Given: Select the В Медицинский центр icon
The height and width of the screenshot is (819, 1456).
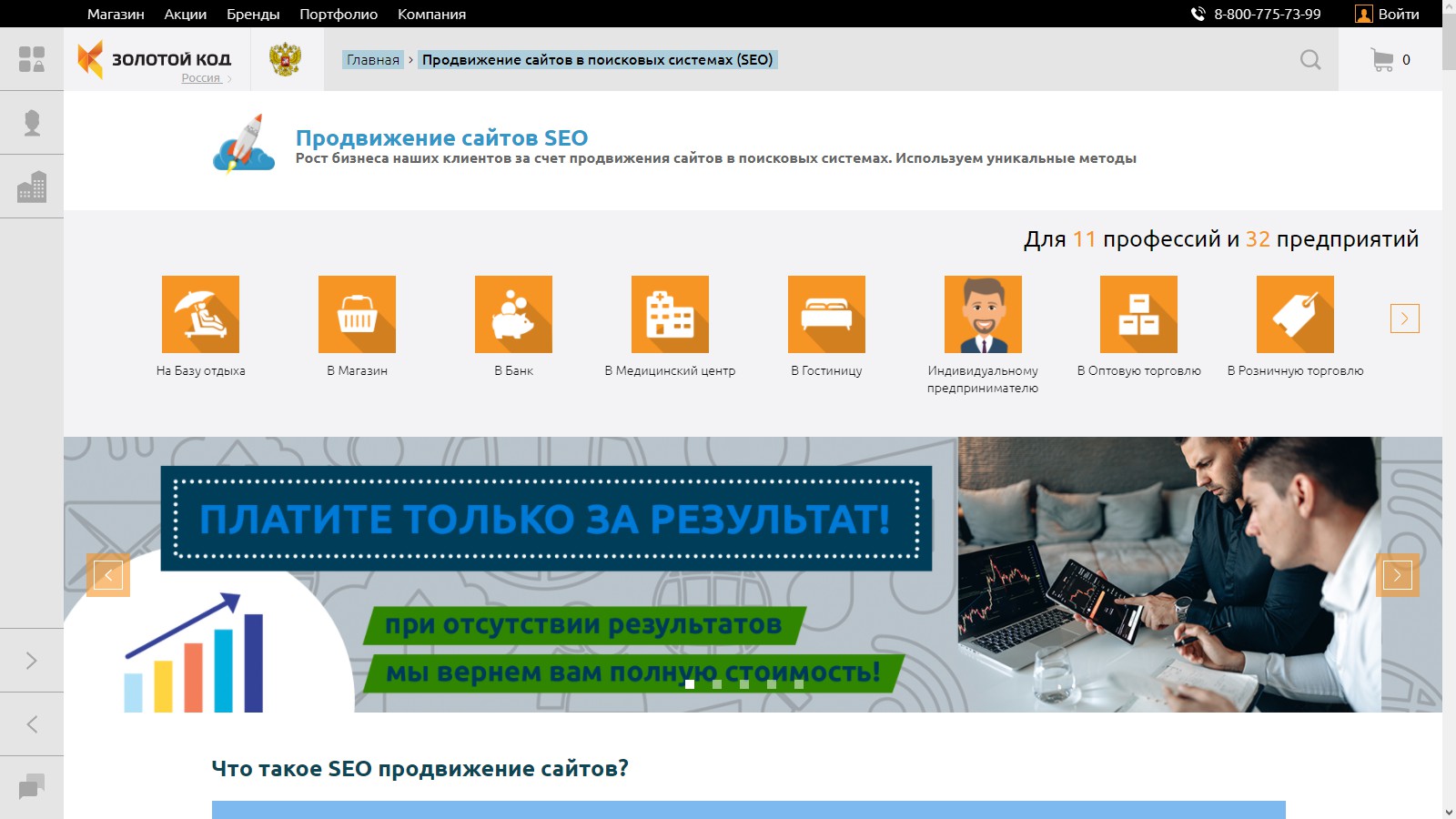Looking at the screenshot, I should 670,314.
